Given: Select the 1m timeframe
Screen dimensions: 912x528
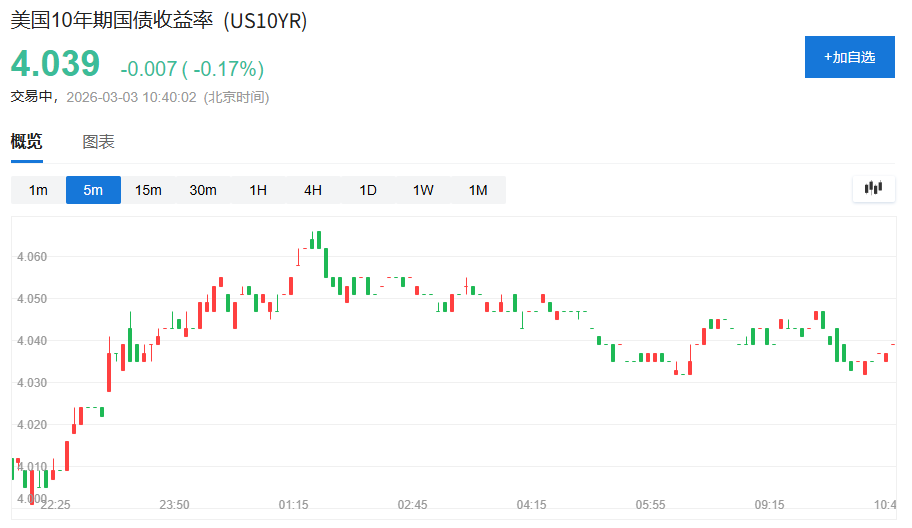Looking at the screenshot, I should (x=38, y=190).
